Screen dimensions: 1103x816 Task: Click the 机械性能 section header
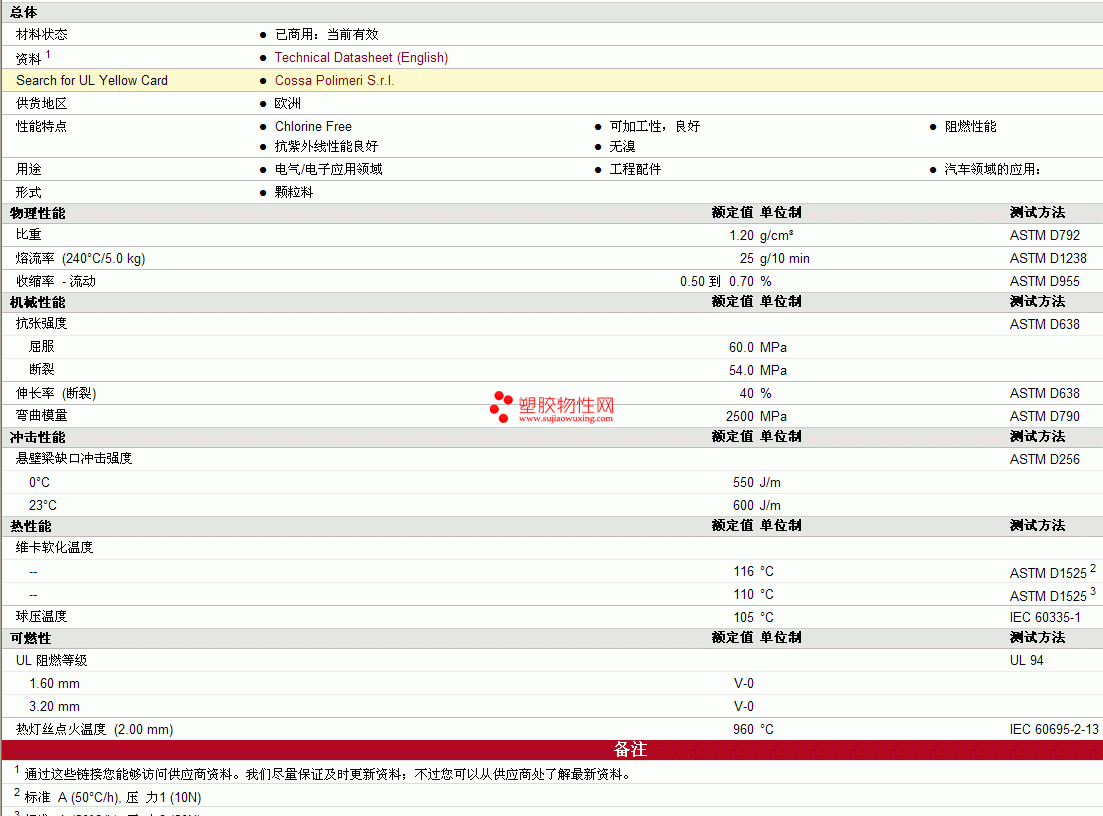tap(37, 302)
